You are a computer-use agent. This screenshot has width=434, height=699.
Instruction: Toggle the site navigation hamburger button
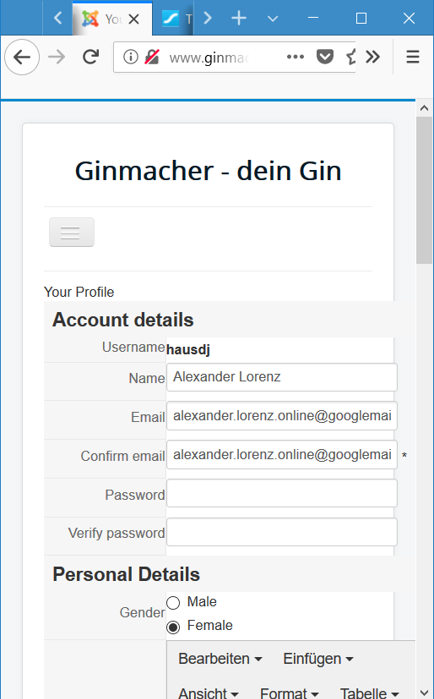[72, 232]
